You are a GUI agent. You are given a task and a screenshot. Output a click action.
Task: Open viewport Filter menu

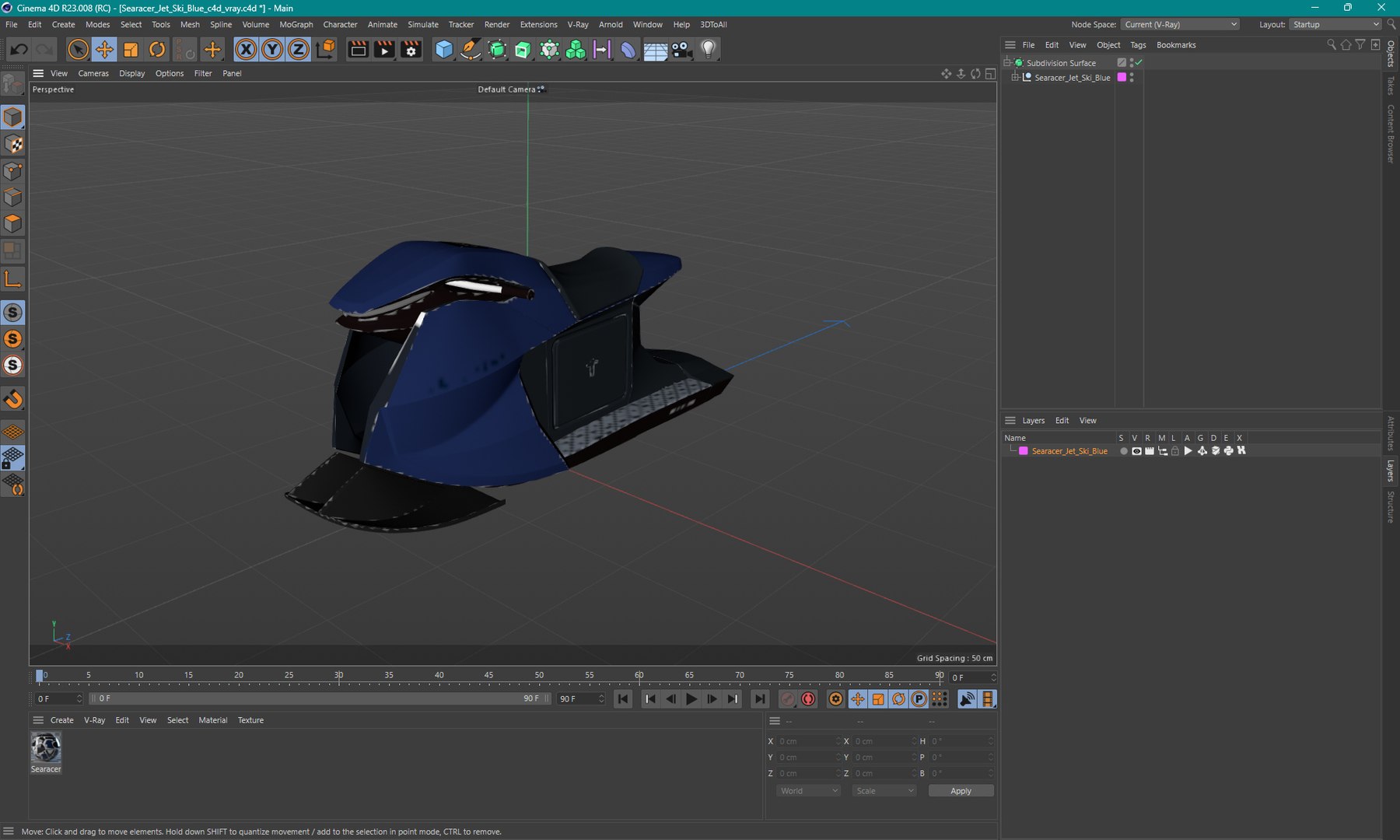click(x=203, y=74)
